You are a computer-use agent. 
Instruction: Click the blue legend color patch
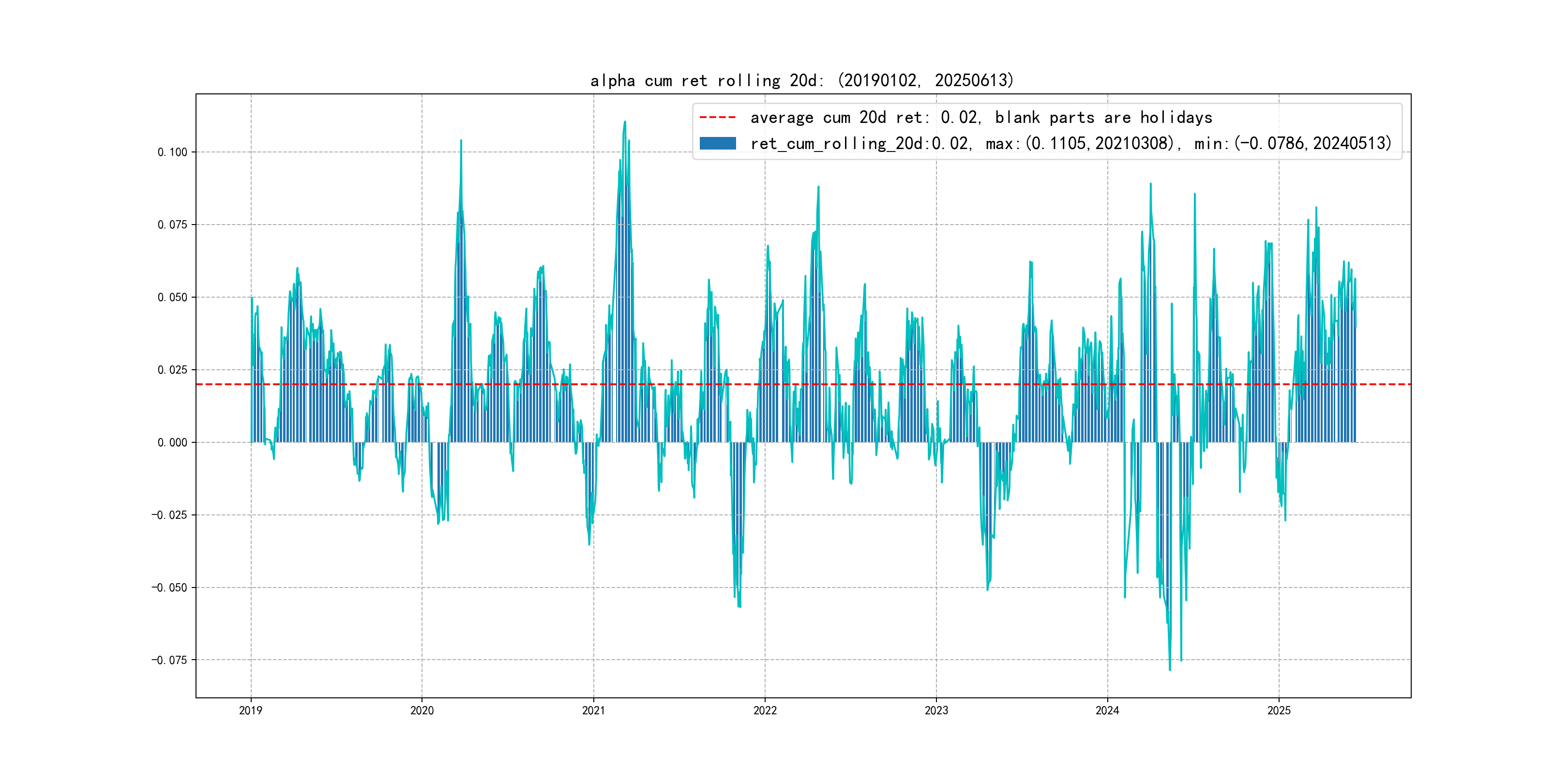click(x=717, y=144)
